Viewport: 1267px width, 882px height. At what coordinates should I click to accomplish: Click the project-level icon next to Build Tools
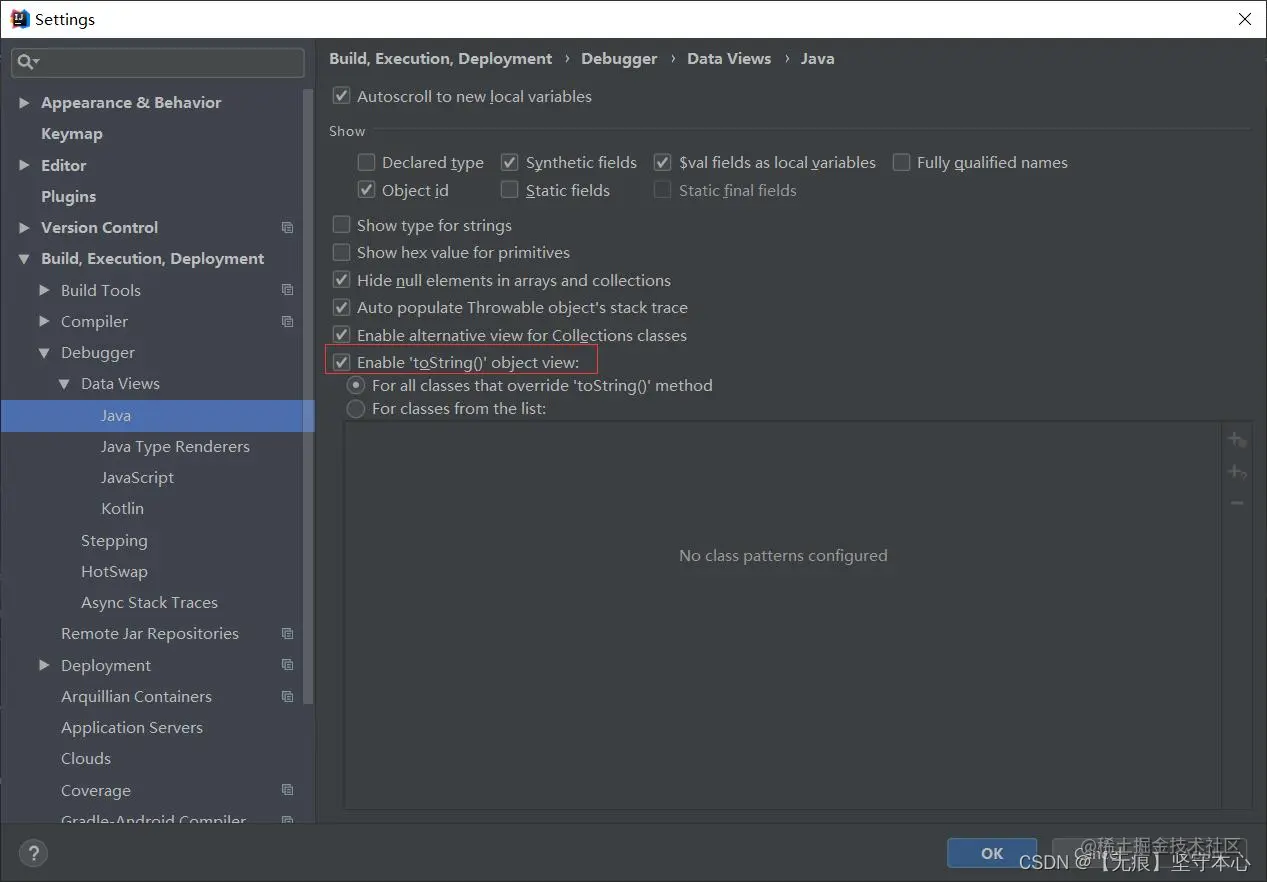coord(288,290)
